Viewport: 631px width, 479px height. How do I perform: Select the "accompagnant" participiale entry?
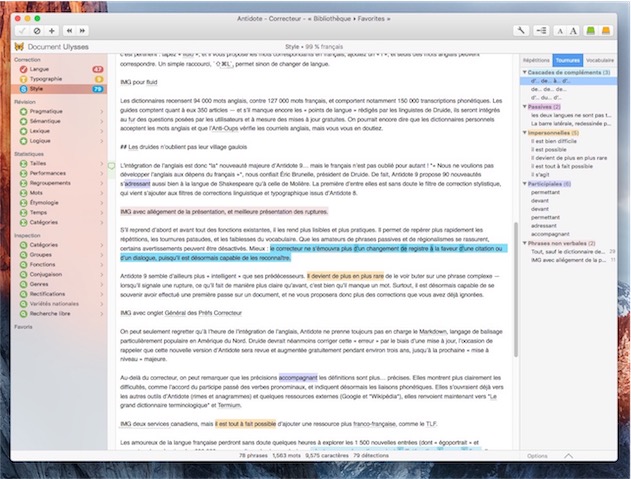coord(568,234)
